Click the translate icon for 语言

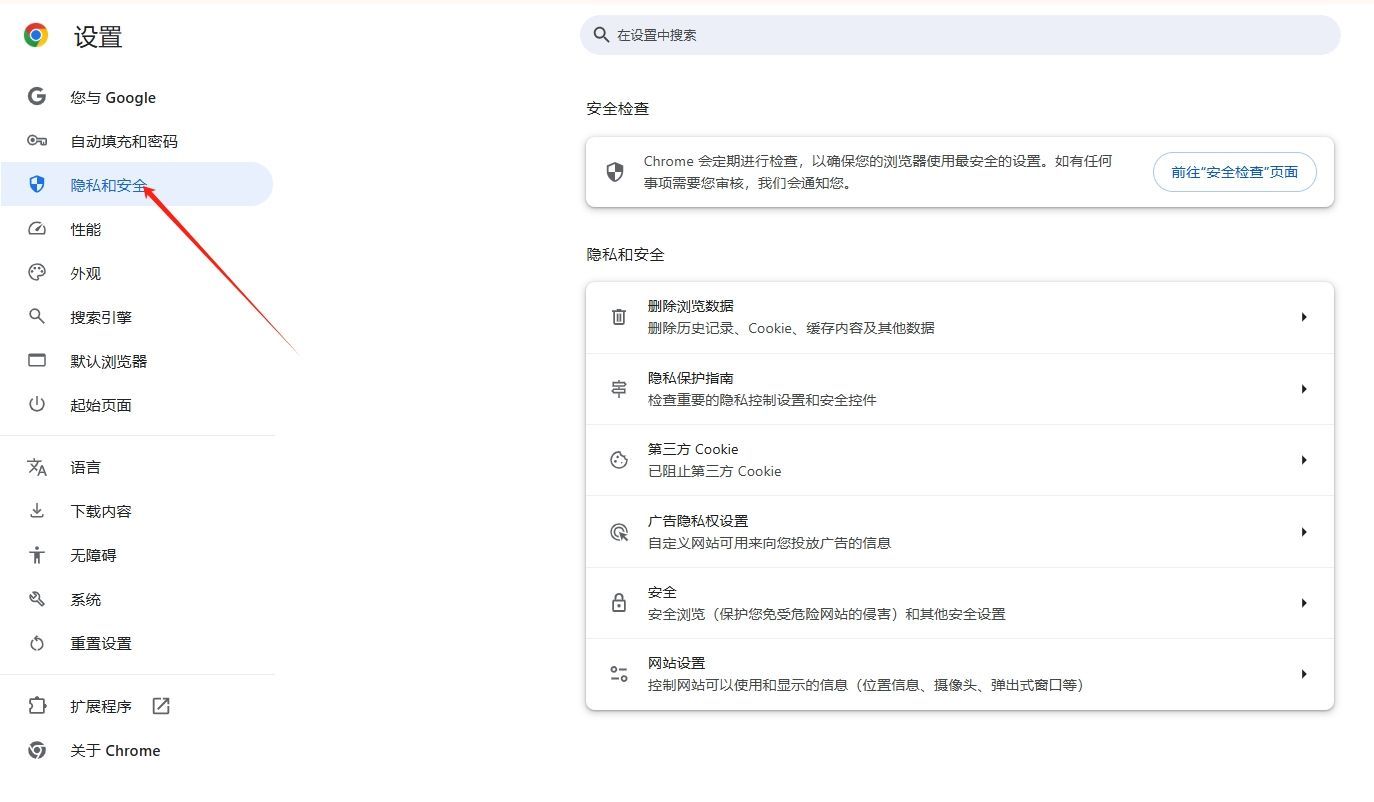(37, 467)
